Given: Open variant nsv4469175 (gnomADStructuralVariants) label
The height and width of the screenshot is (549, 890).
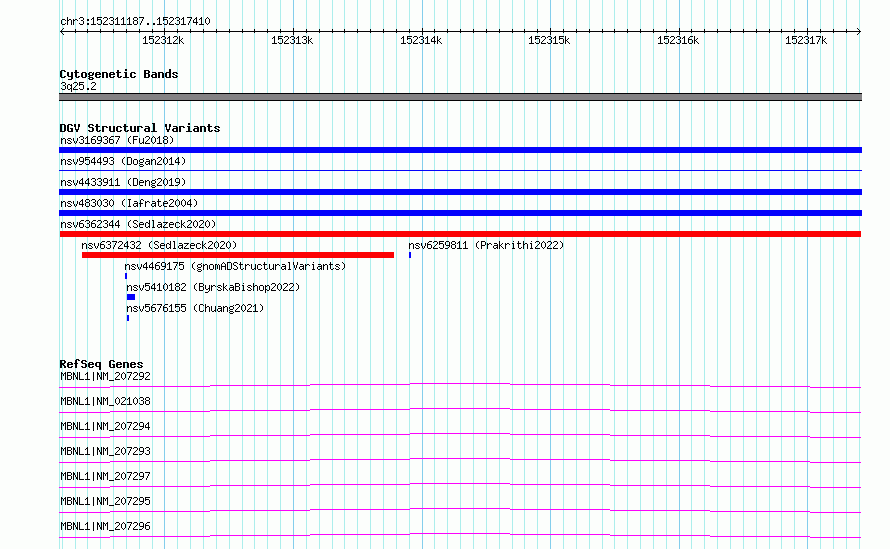Looking at the screenshot, I should [x=235, y=266].
